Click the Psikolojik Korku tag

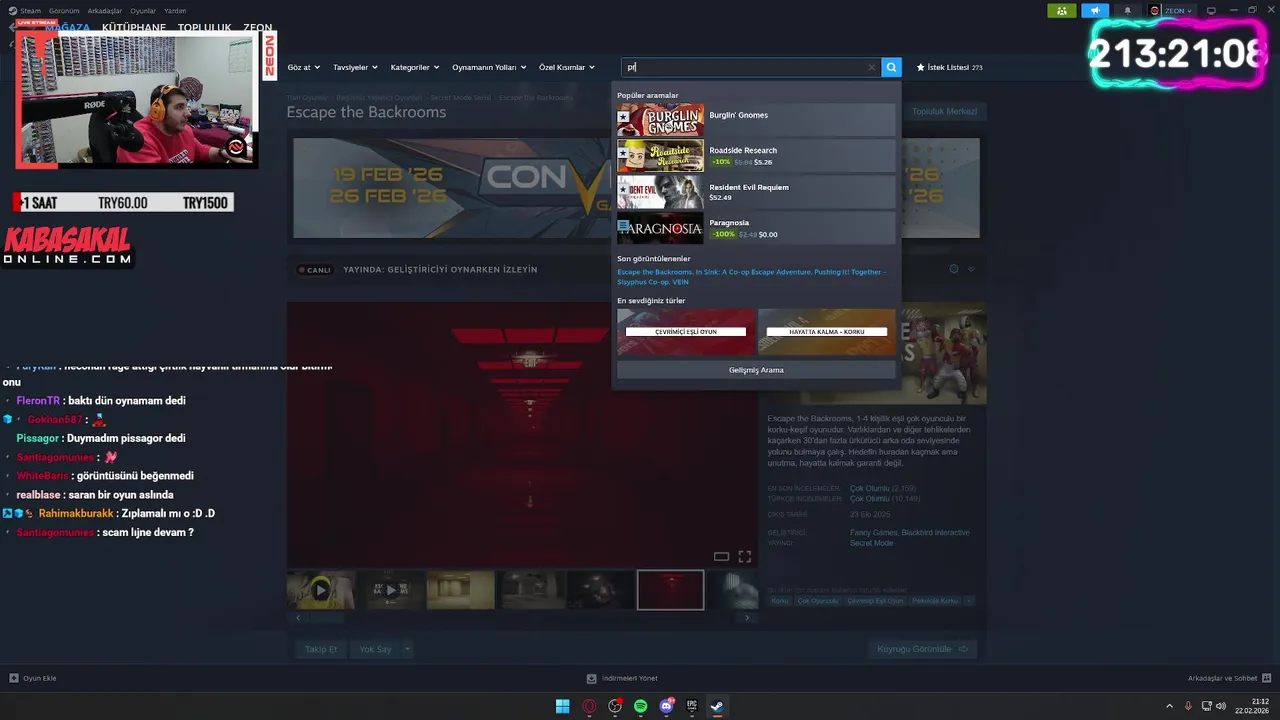[935, 601]
